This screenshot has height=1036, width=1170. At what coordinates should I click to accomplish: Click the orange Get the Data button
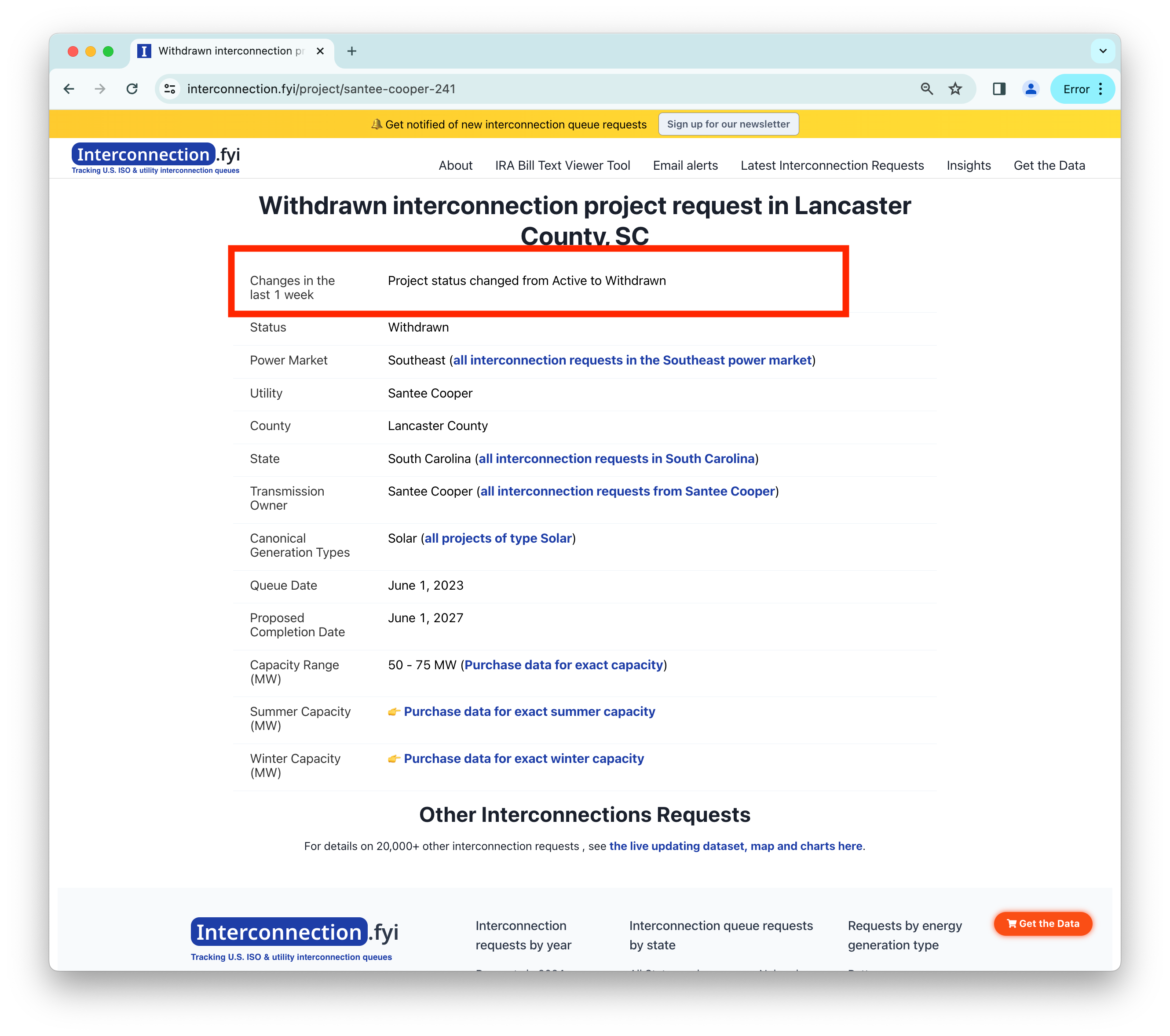coord(1042,923)
